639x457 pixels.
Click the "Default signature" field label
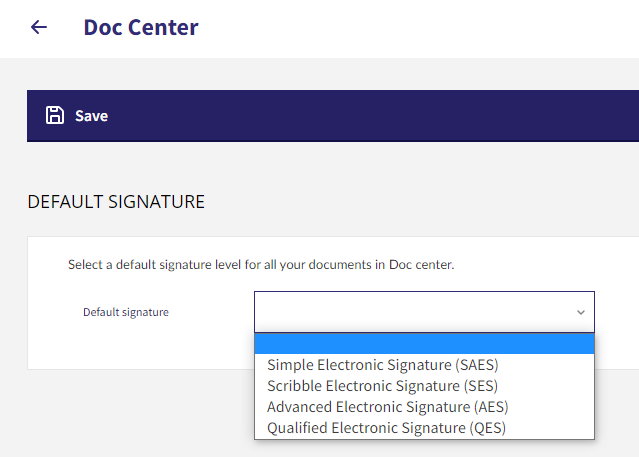(x=126, y=312)
